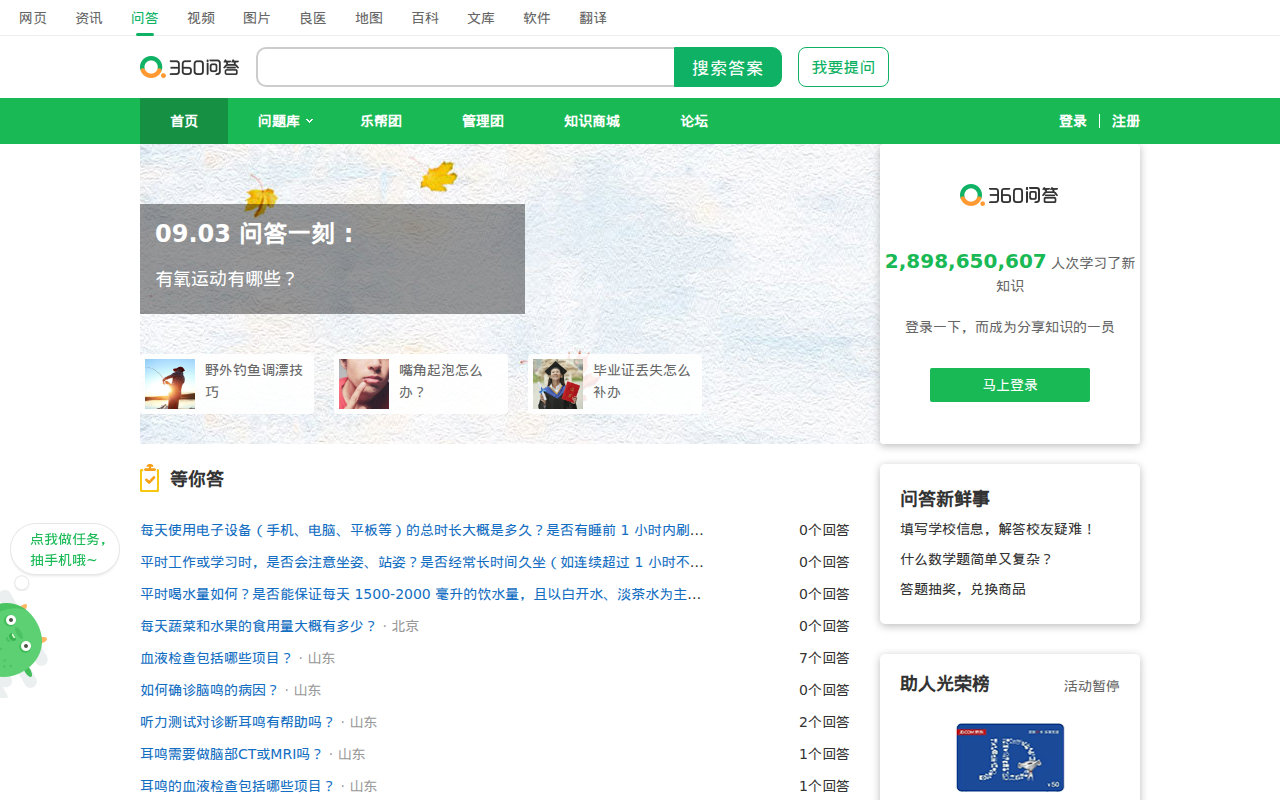Open question 血液检查包括哪些项目？
The image size is (1280, 800).
click(x=217, y=658)
